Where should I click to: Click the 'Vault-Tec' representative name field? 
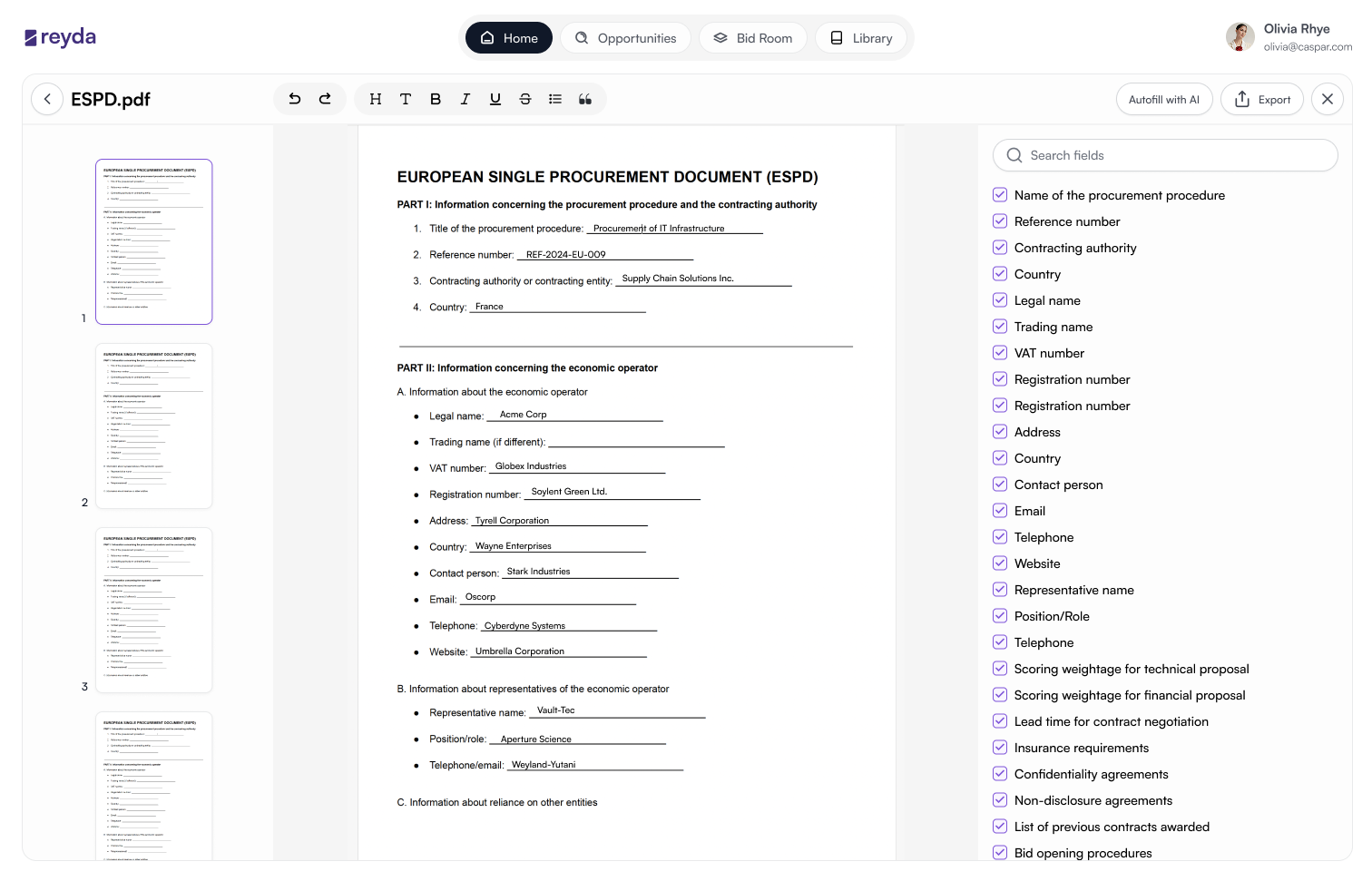[x=617, y=711]
